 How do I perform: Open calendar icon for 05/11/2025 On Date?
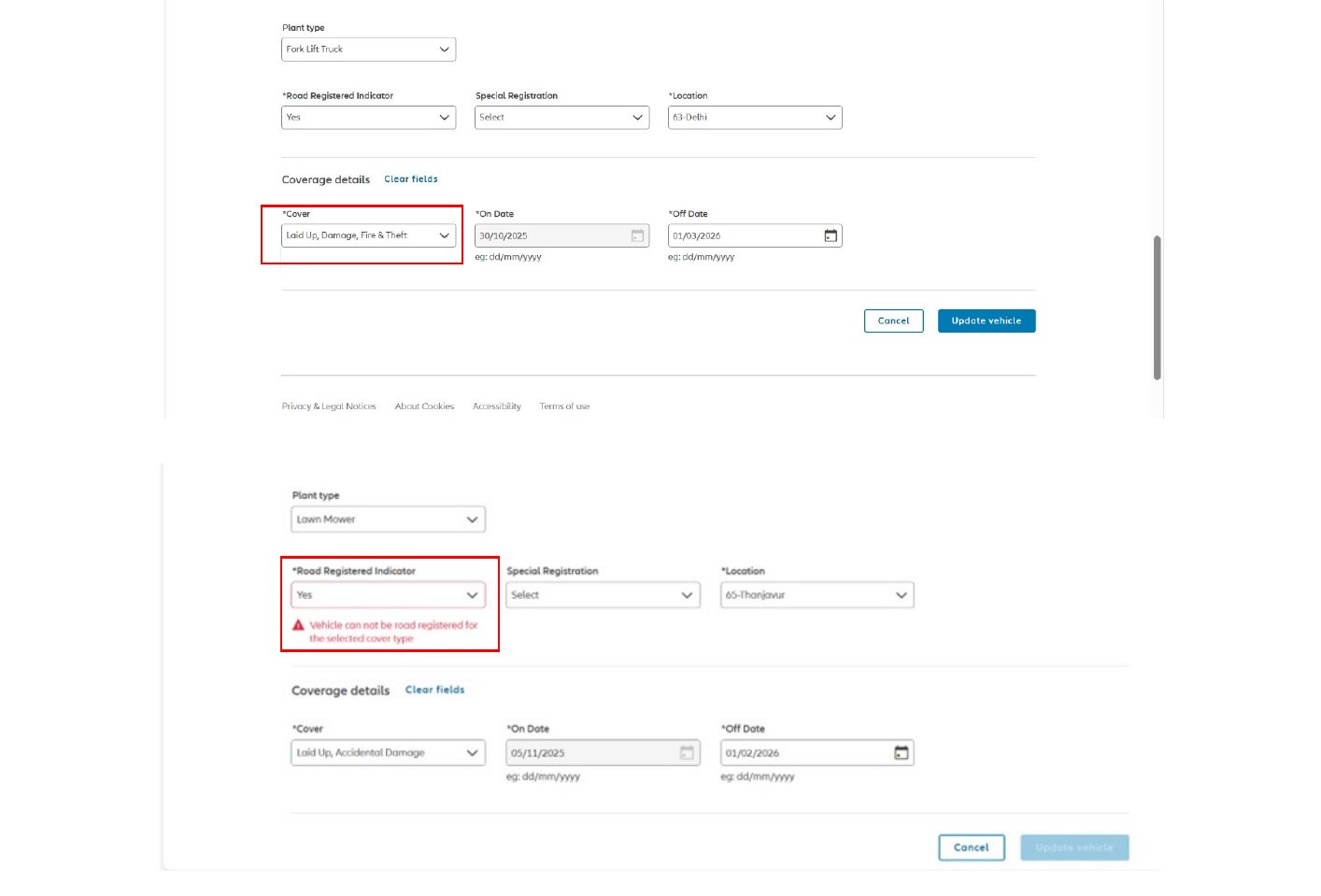coord(687,753)
